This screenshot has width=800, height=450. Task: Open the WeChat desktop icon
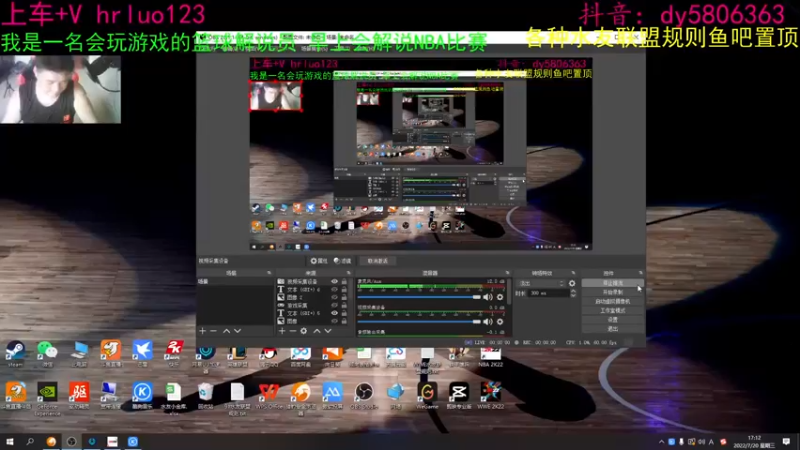click(x=47, y=354)
